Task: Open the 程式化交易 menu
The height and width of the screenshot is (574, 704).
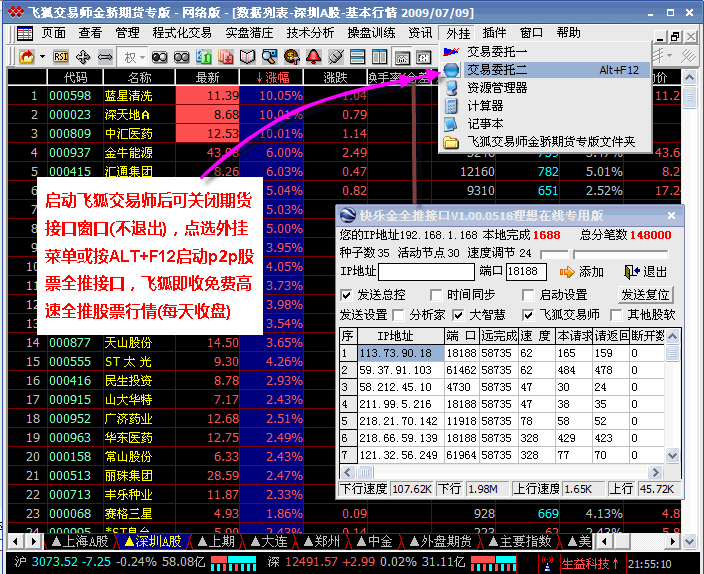Action: pos(181,33)
